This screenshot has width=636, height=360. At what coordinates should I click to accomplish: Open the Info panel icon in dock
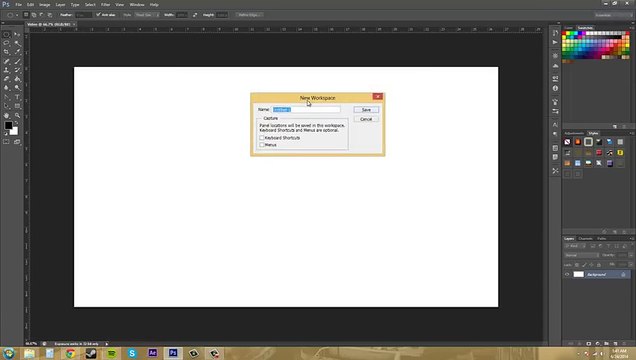555,88
